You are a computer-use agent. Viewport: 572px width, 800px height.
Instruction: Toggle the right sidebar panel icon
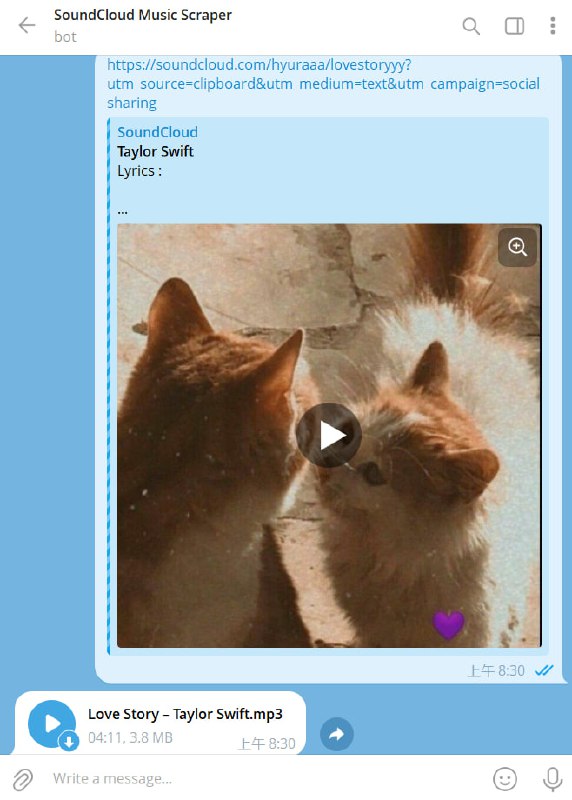[514, 26]
